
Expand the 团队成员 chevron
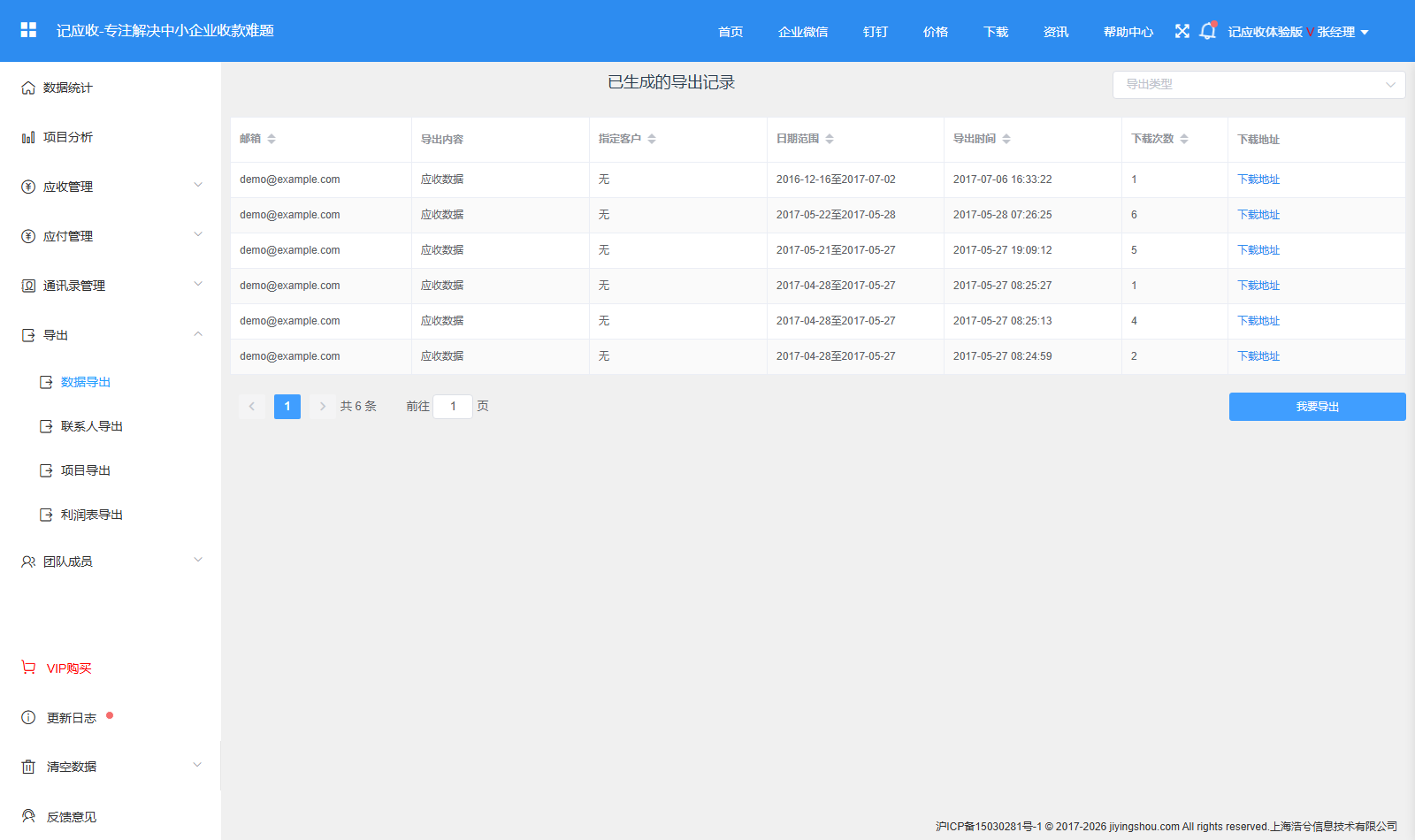coord(198,560)
